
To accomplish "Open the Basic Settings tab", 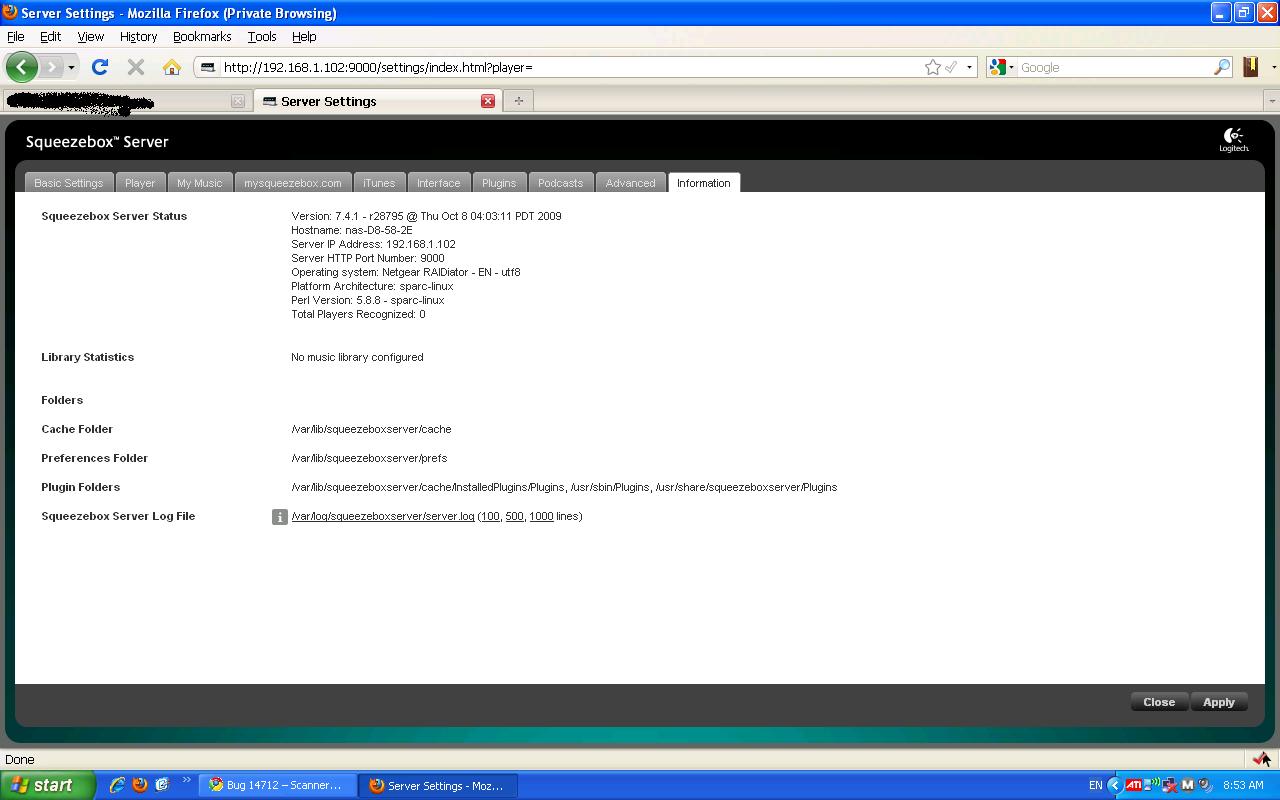I will pyautogui.click(x=68, y=183).
